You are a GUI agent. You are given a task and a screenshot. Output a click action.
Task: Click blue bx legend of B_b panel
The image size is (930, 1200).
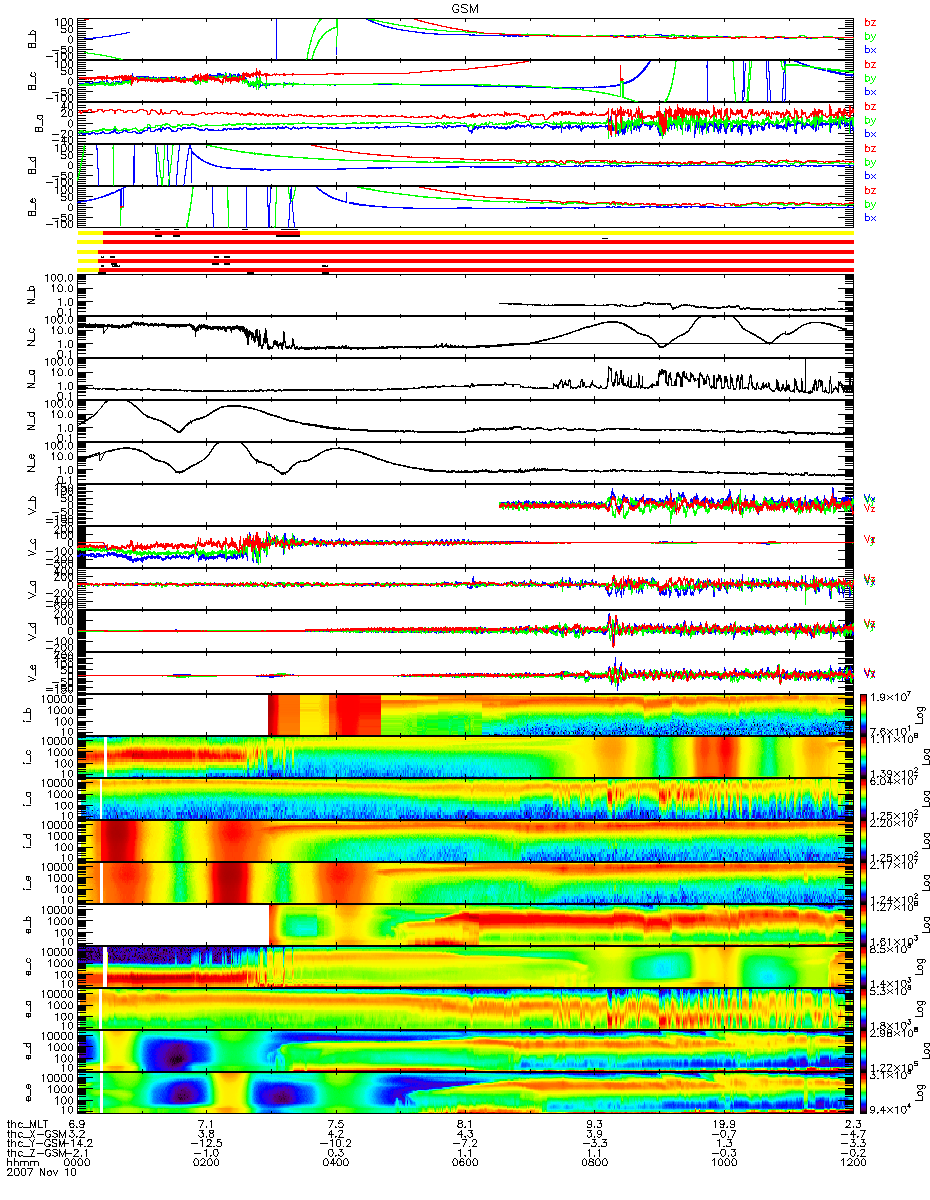(870, 49)
